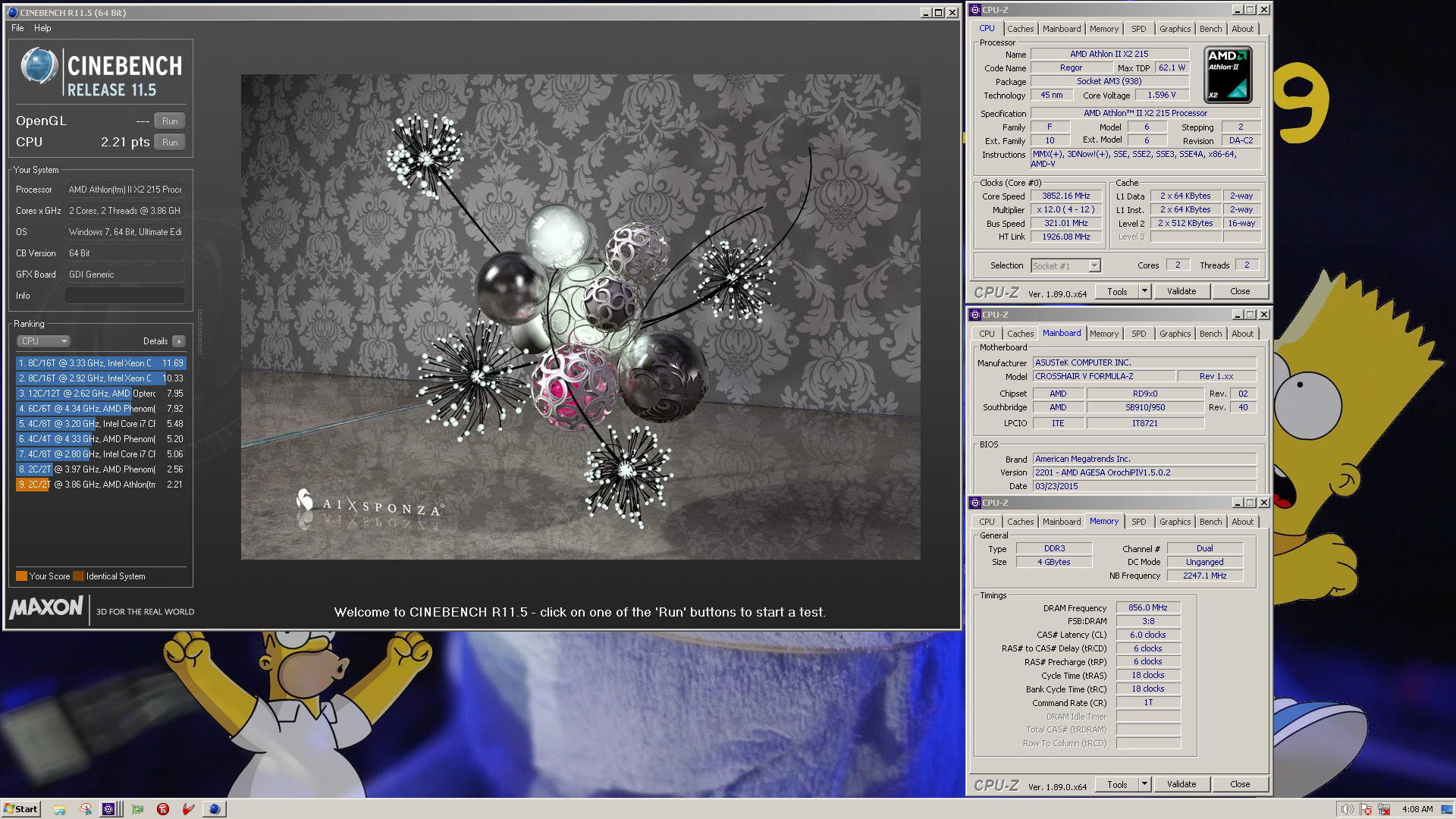Run the CPU benchmark
The image size is (1456, 819).
point(170,143)
